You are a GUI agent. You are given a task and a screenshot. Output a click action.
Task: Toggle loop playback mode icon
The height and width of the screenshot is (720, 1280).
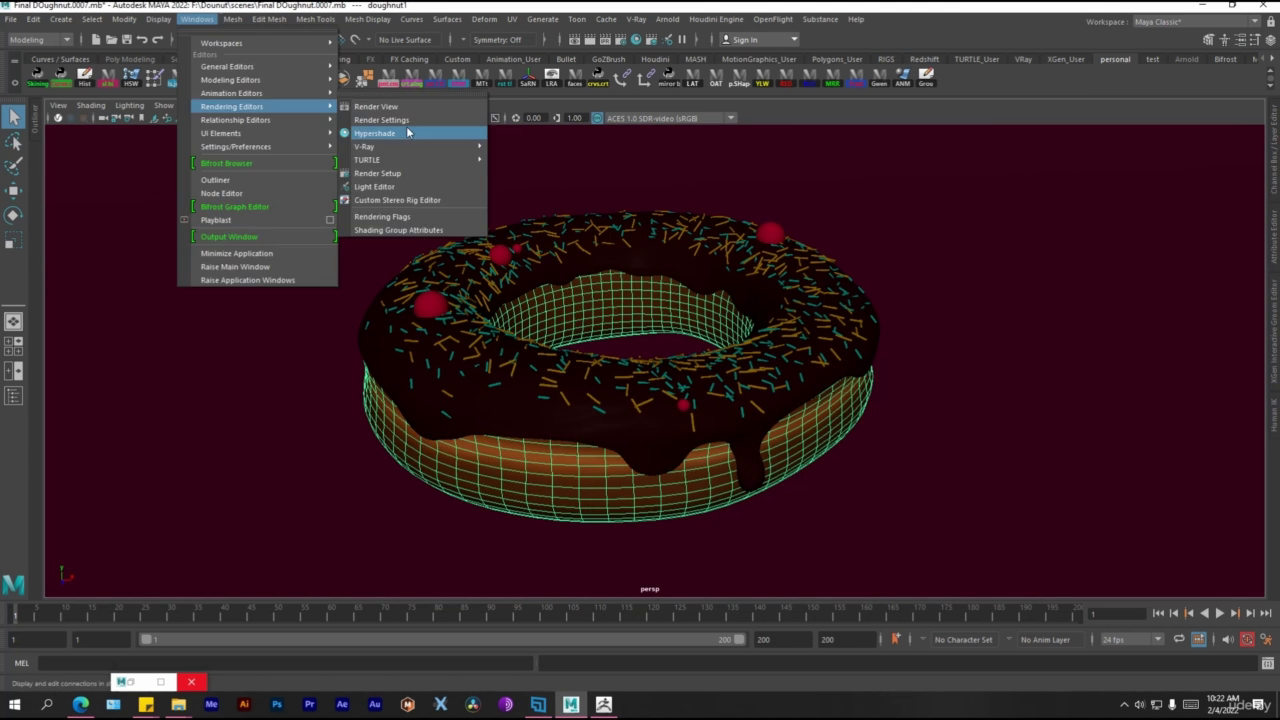[x=1179, y=640]
